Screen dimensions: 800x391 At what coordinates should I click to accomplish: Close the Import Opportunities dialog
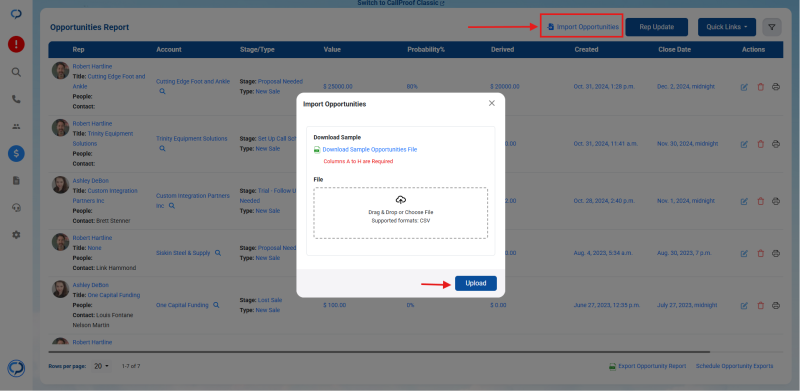pyautogui.click(x=492, y=103)
